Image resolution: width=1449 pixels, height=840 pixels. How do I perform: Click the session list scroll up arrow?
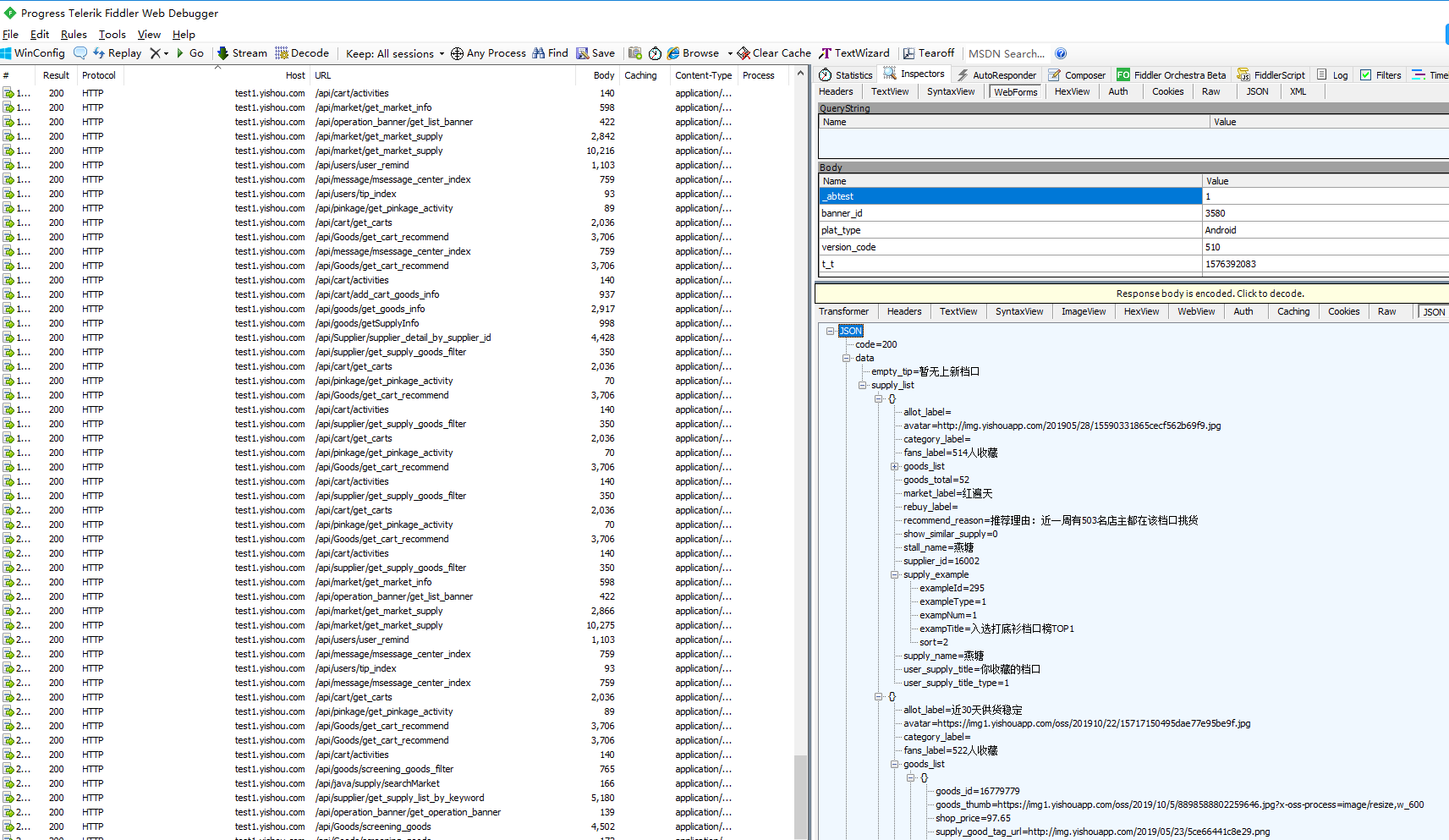(x=800, y=74)
